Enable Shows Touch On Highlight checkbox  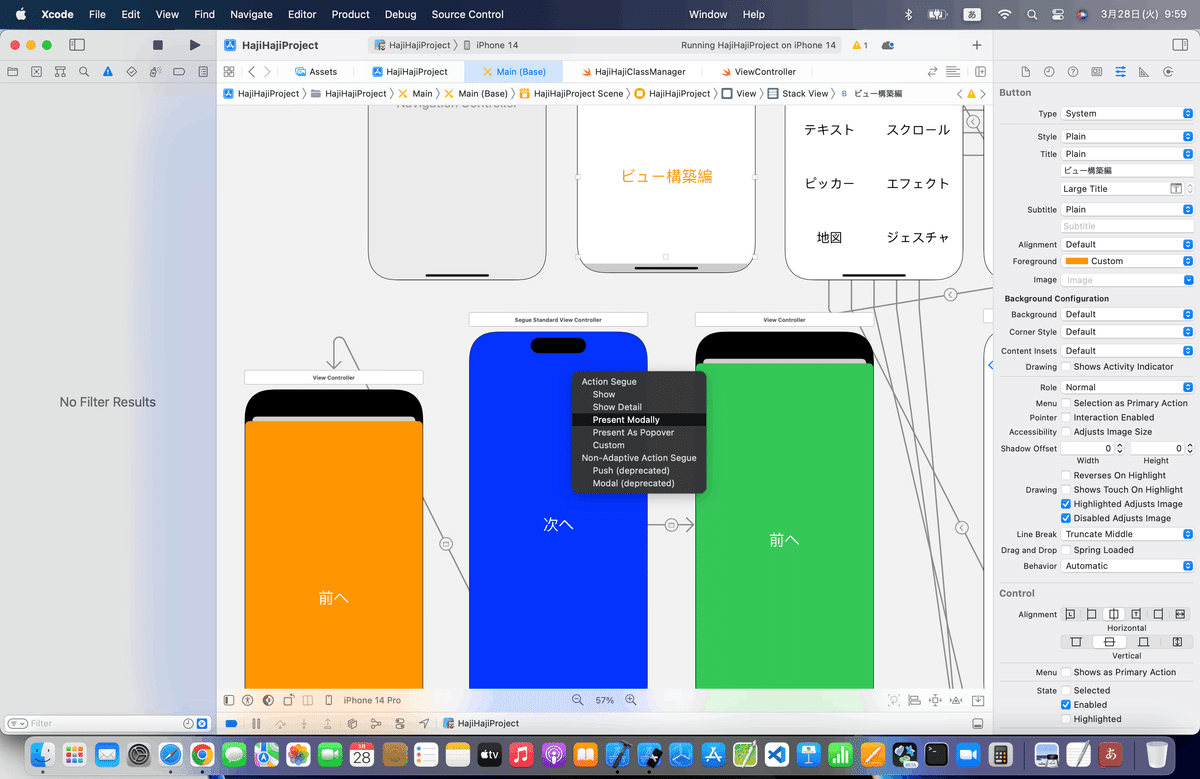click(1066, 490)
